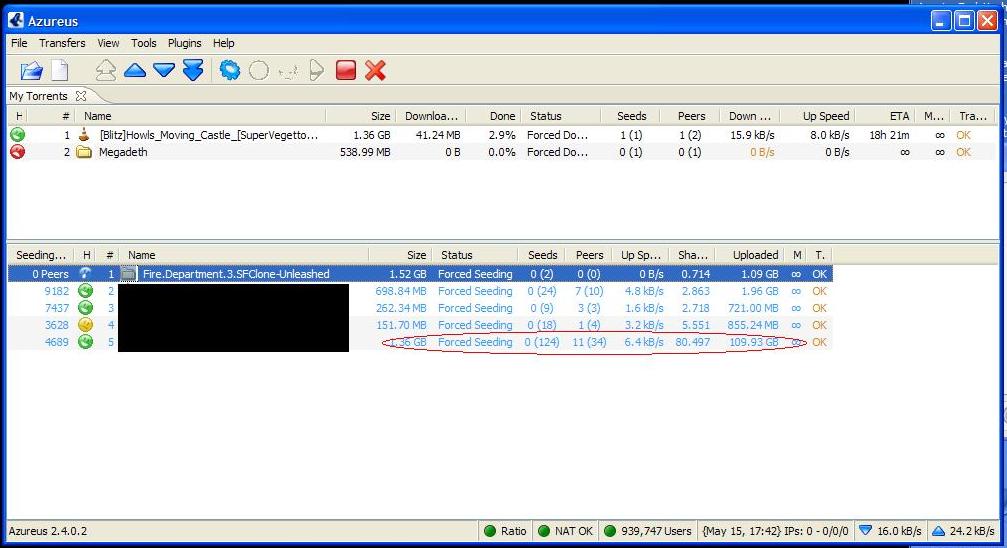Click the 18h 21m ETA value
The width and height of the screenshot is (1007, 548).
tap(889, 135)
